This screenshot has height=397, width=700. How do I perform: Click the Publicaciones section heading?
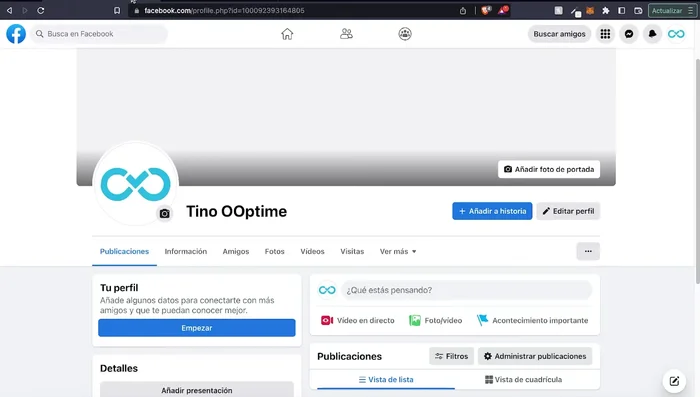(x=350, y=356)
